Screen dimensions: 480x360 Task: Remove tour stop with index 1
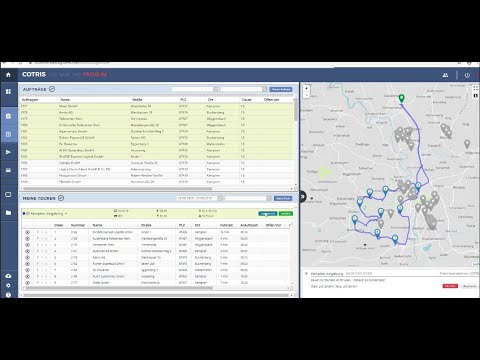coord(27,232)
